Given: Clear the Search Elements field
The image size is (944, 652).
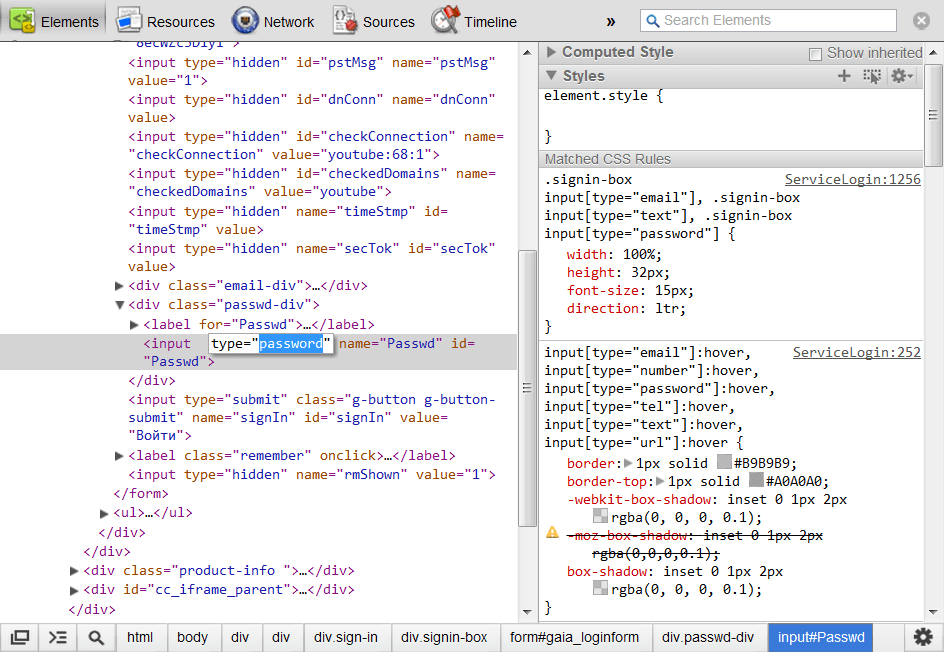Looking at the screenshot, I should tap(921, 21).
